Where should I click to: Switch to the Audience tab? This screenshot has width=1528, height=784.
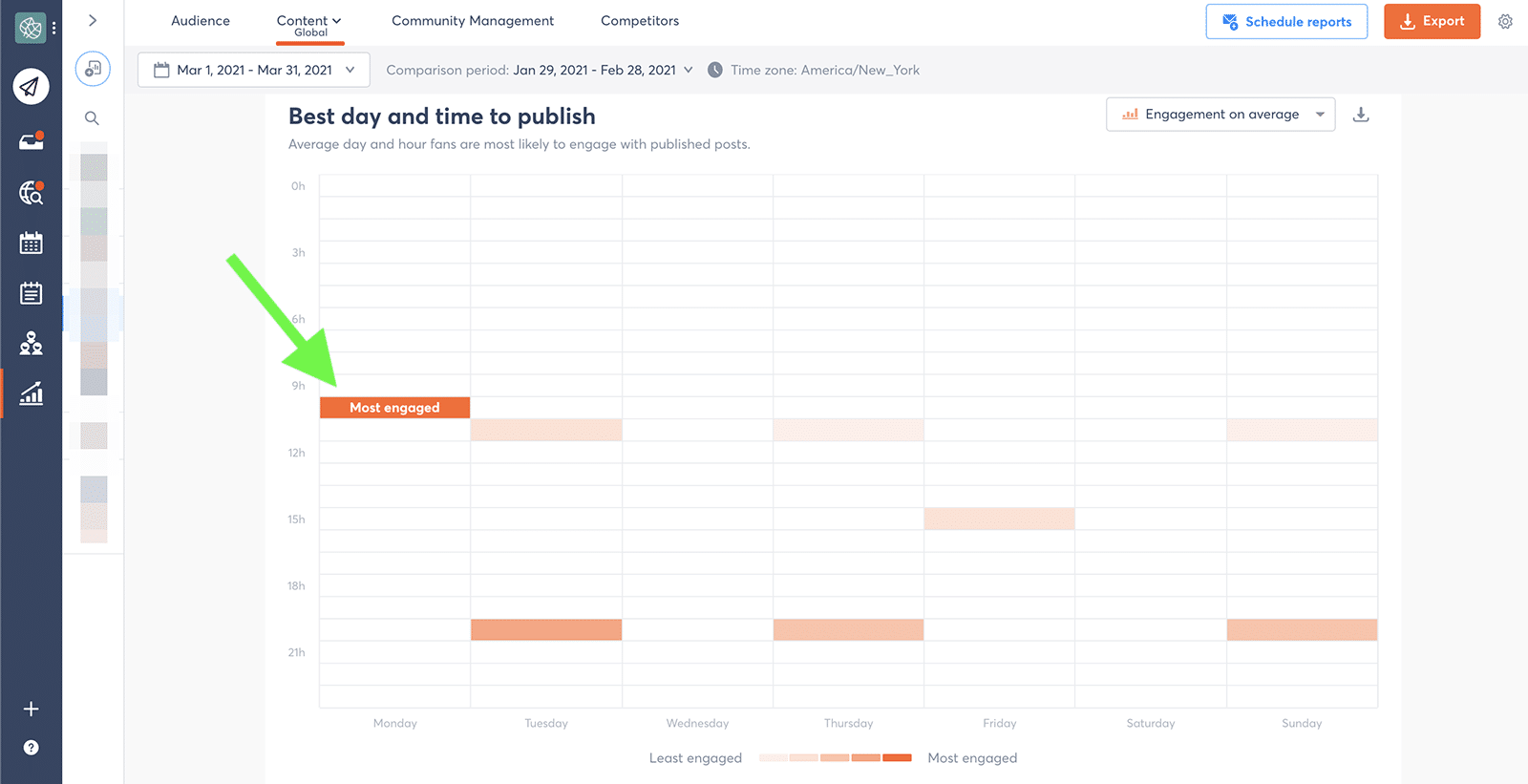[x=201, y=21]
